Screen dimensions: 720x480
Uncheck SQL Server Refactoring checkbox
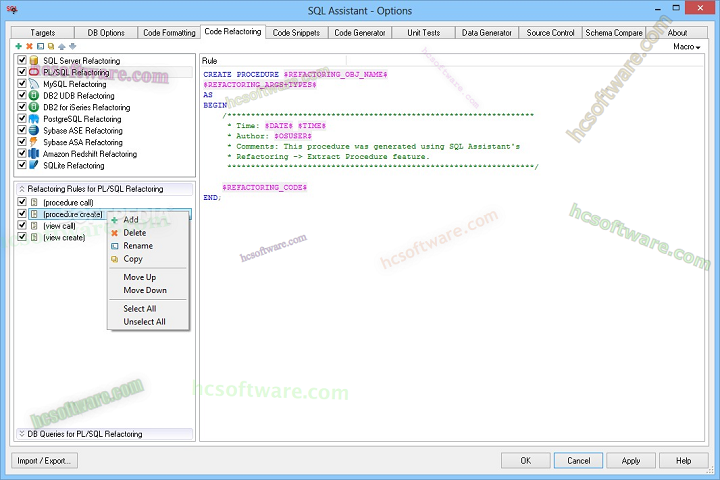(x=22, y=60)
